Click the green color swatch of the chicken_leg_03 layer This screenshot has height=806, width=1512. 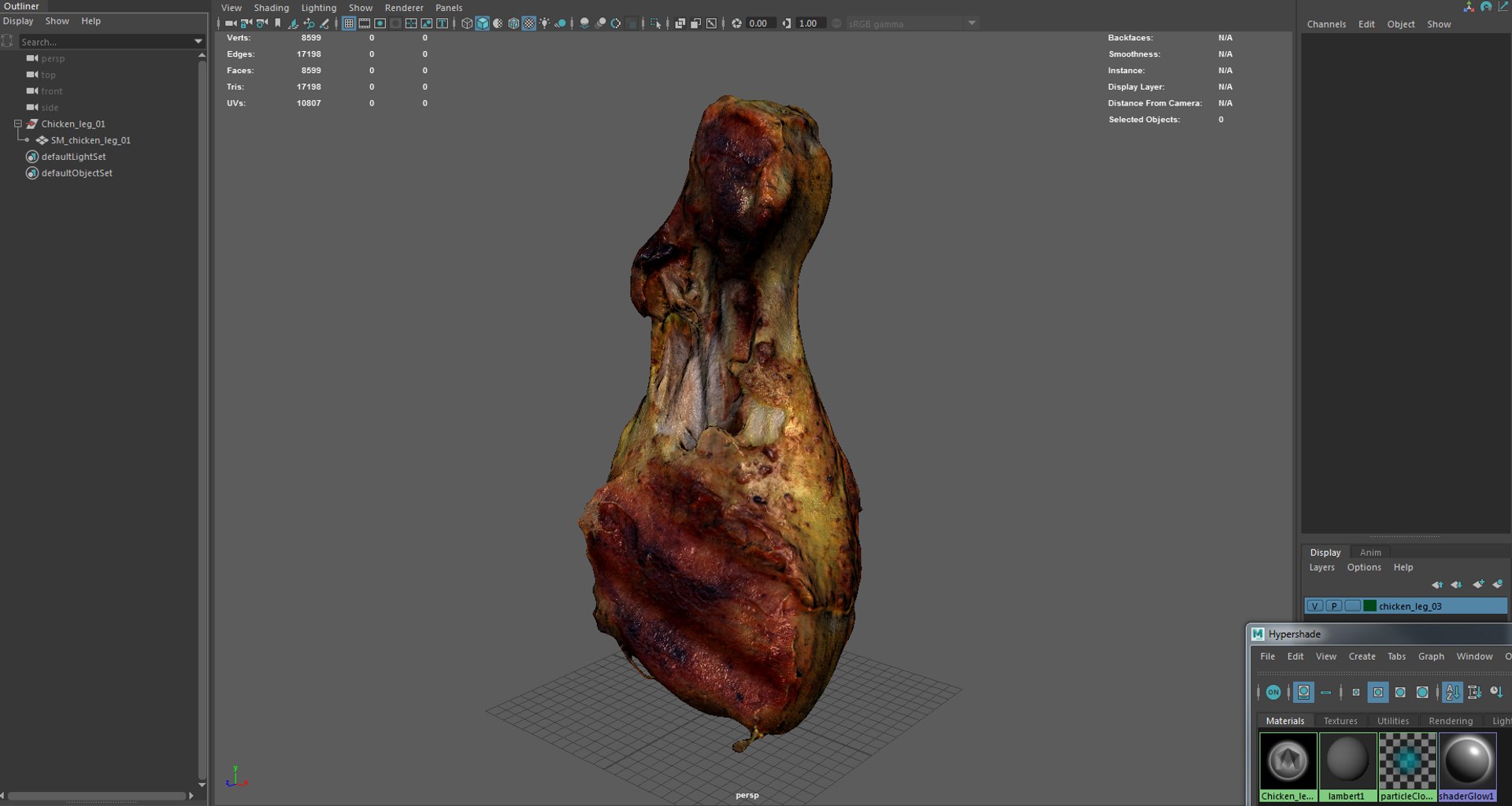pyautogui.click(x=1369, y=606)
